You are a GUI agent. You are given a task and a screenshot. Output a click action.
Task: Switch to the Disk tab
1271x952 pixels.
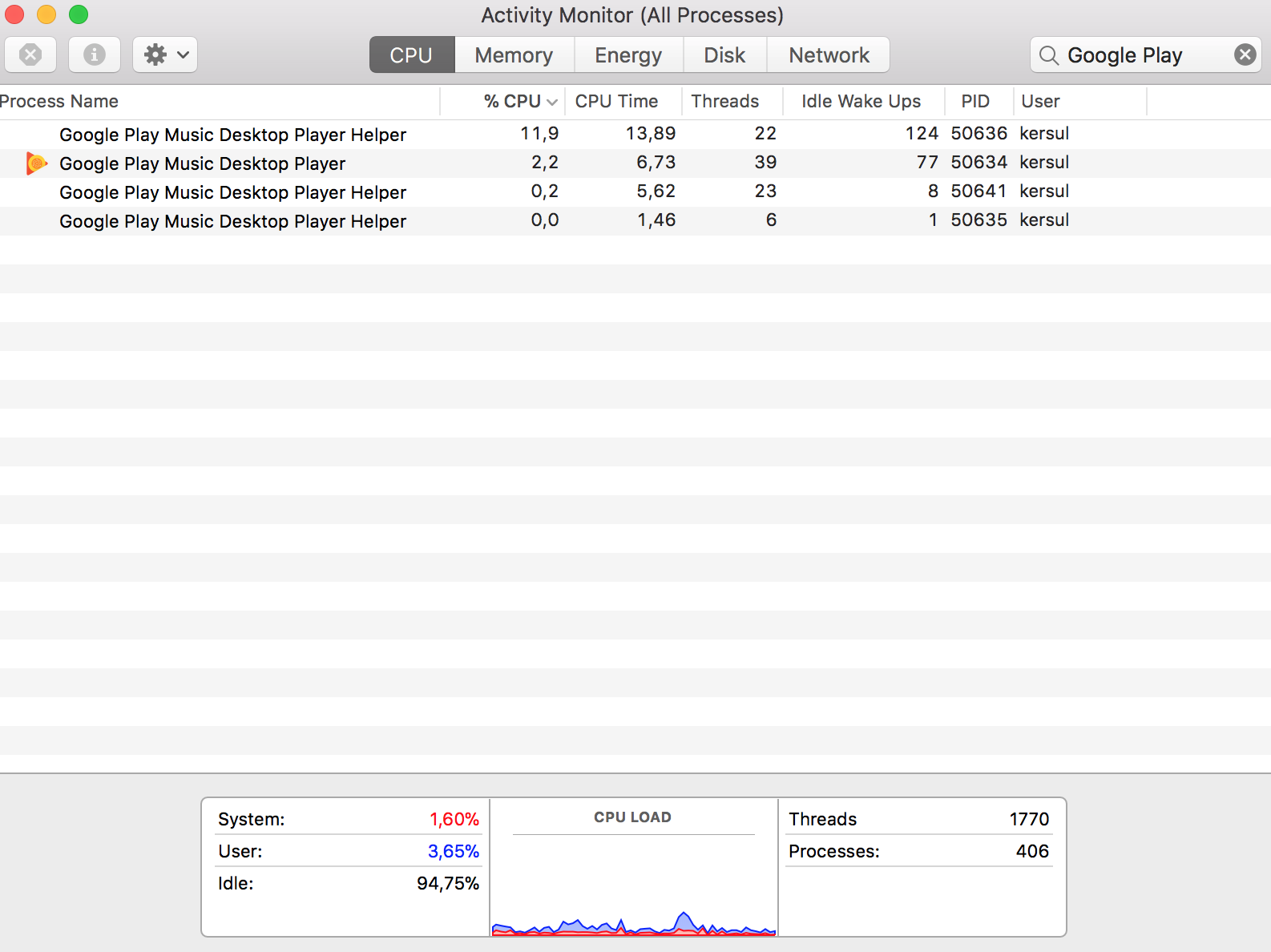pyautogui.click(x=724, y=54)
